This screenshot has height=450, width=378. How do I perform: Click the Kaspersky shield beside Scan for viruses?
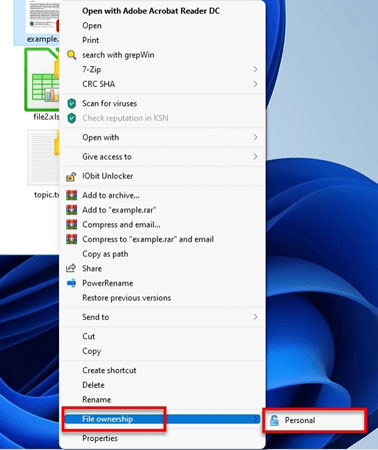pos(72,104)
